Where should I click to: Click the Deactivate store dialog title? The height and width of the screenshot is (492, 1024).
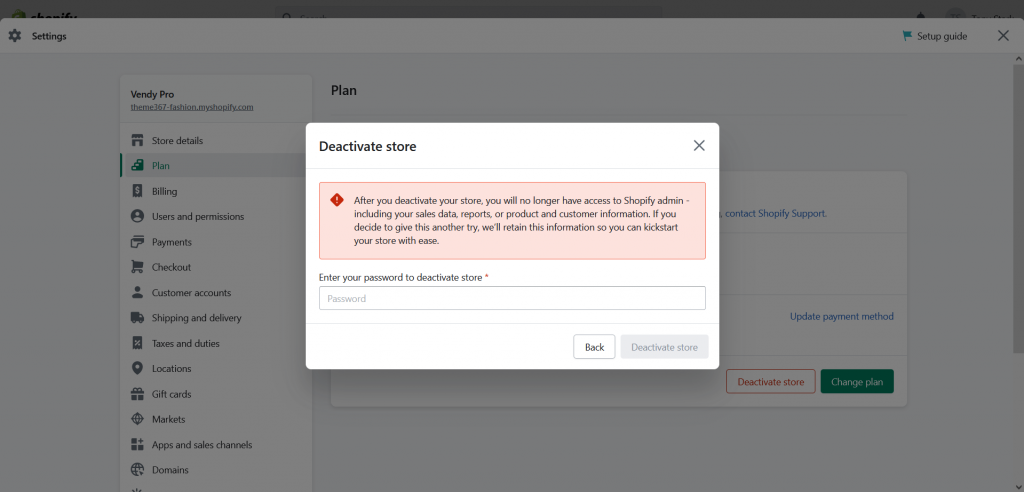coord(367,146)
